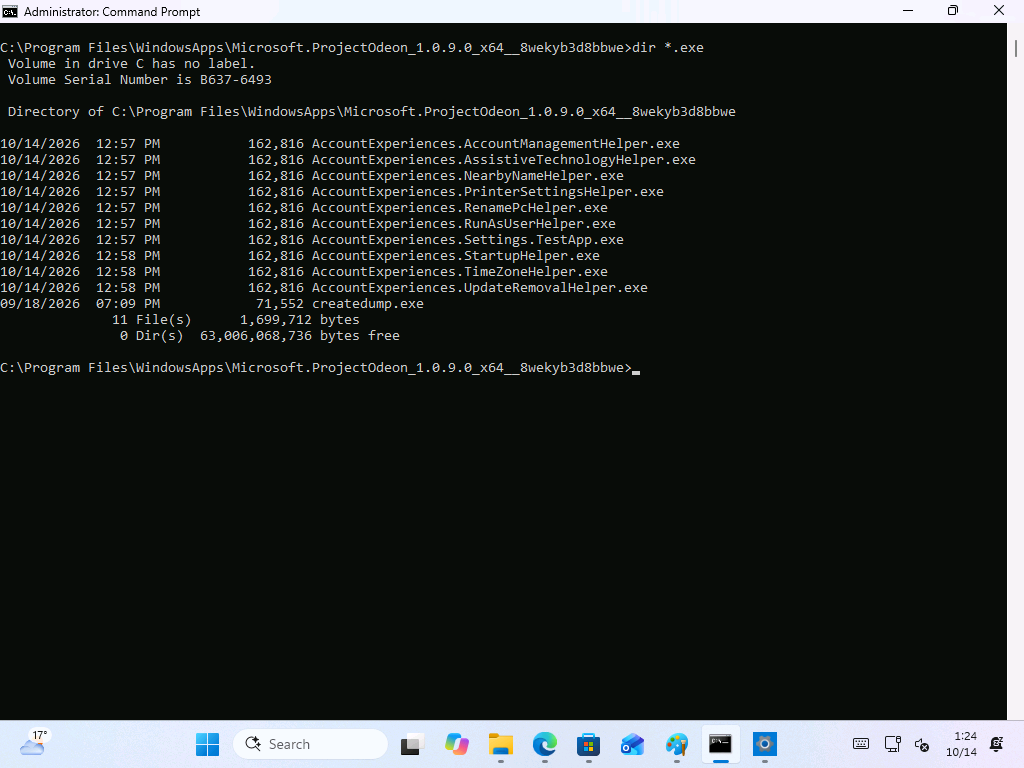Launch Copilot from the taskbar

(x=456, y=744)
